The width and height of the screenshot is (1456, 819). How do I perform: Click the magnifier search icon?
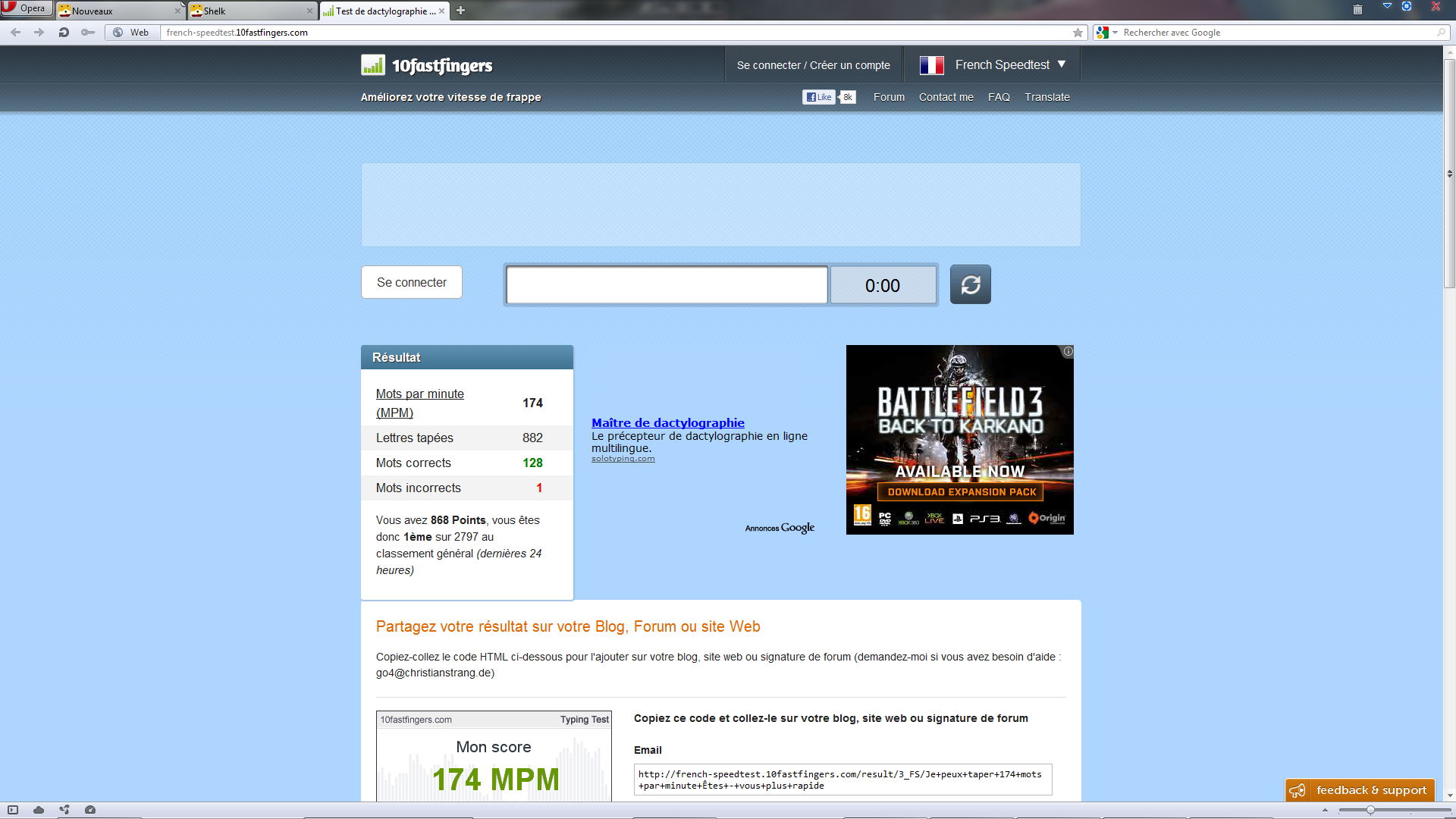(x=1441, y=33)
